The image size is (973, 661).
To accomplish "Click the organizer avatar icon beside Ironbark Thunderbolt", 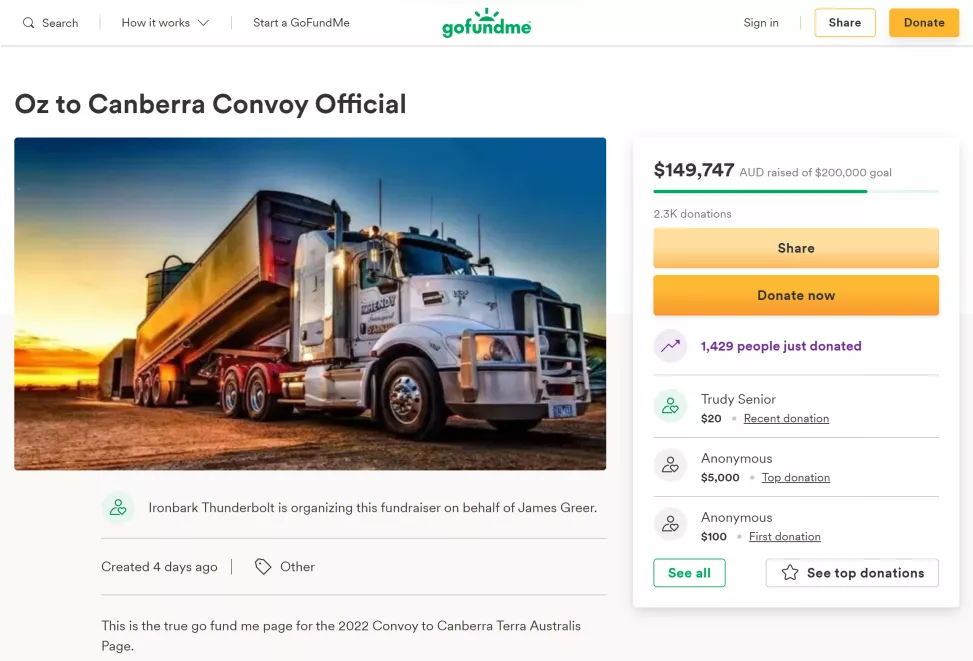I will [x=118, y=508].
